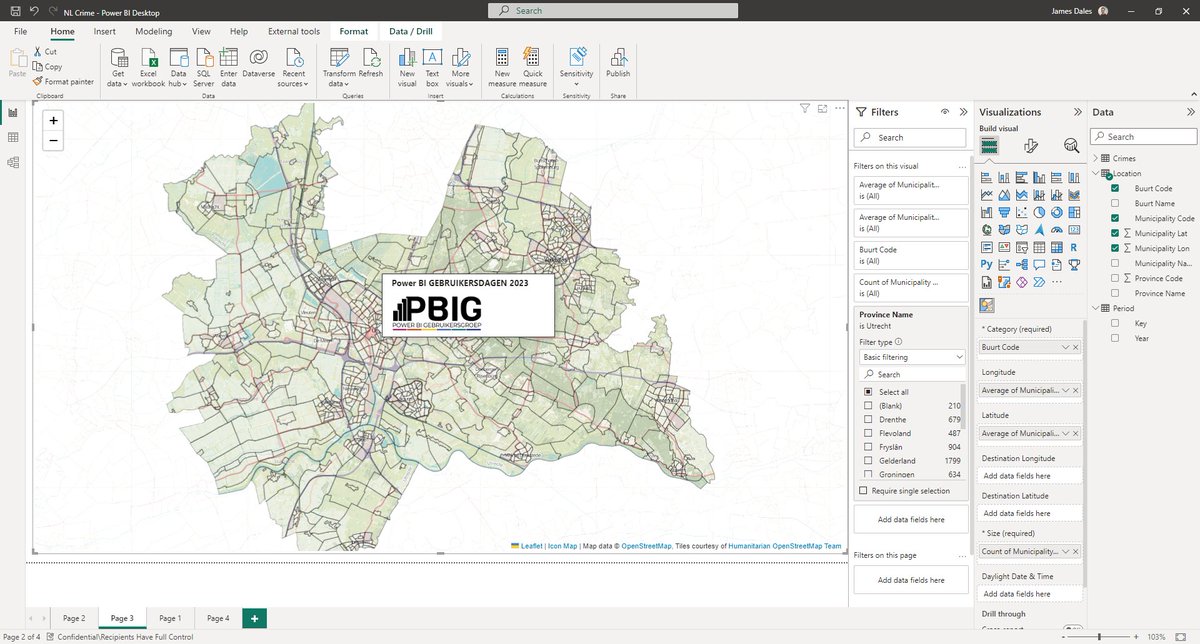Open the Sensitivity label menu
Screen dimensions: 1200x644
577,66
